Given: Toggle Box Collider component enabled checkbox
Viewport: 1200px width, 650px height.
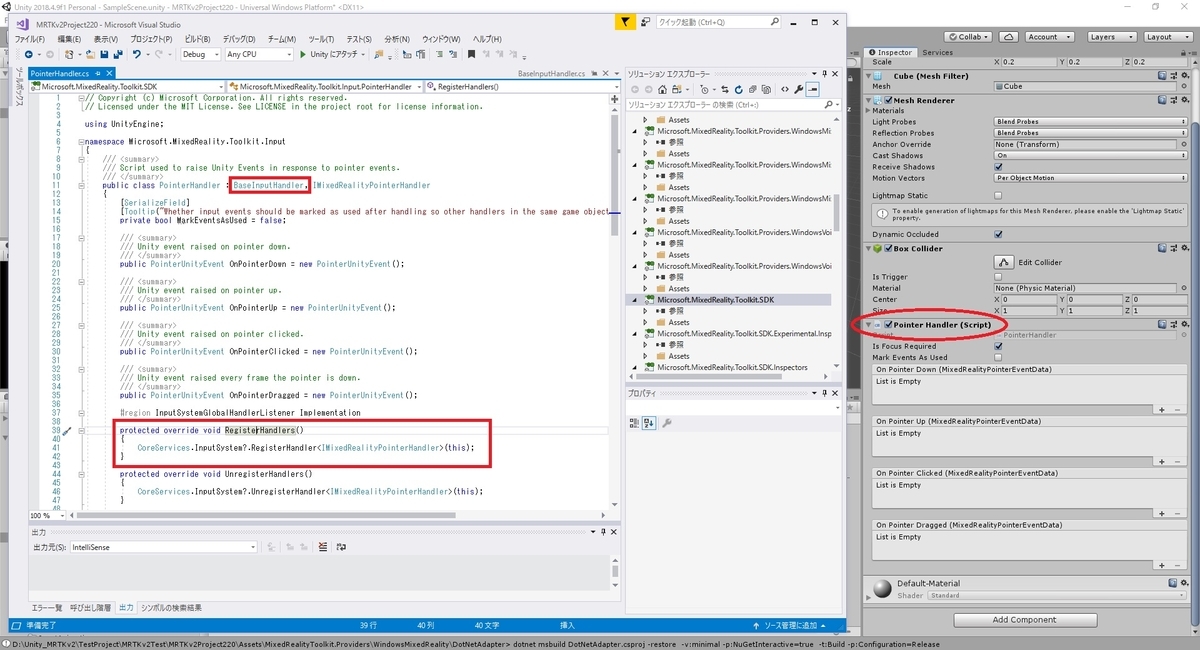Looking at the screenshot, I should coord(888,248).
